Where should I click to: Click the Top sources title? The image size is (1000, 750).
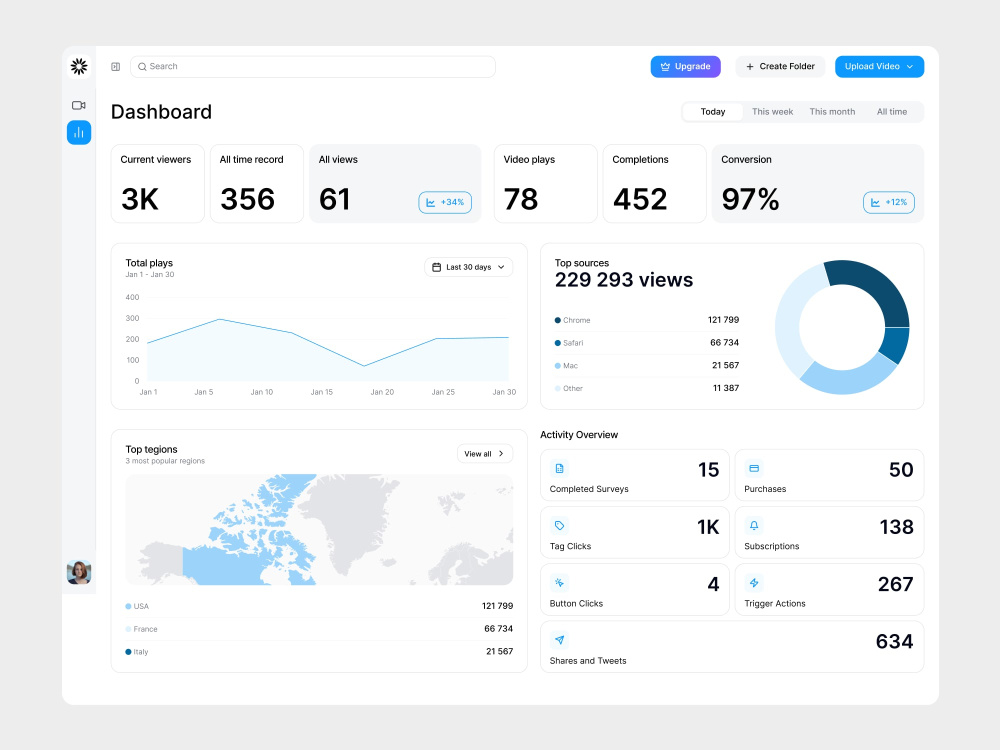[582, 263]
